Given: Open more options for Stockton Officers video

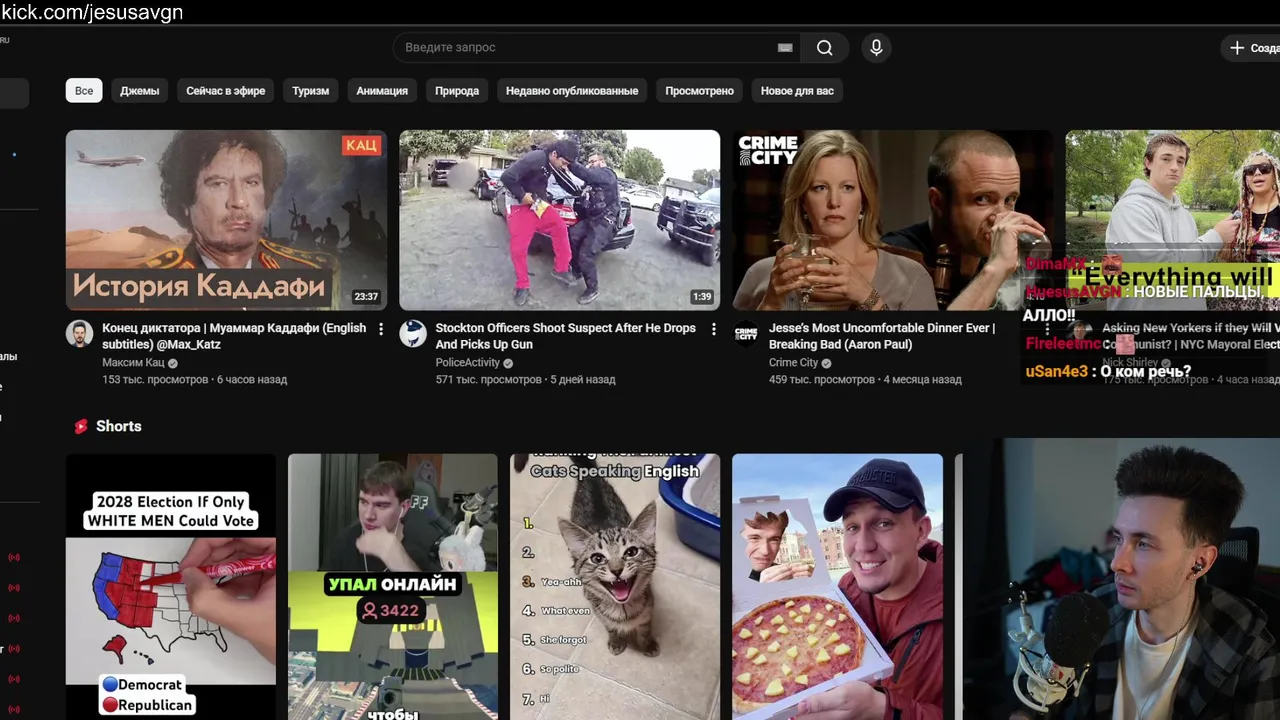Looking at the screenshot, I should coord(714,329).
